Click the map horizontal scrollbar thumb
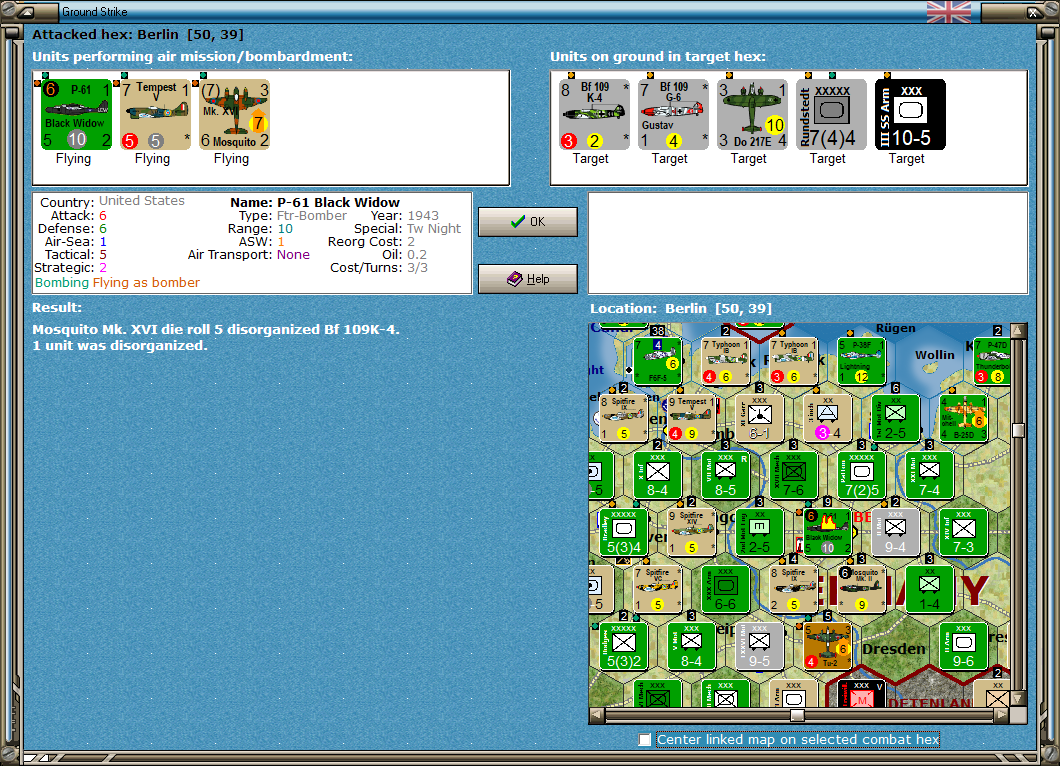The image size is (1060, 766). pyautogui.click(x=798, y=715)
